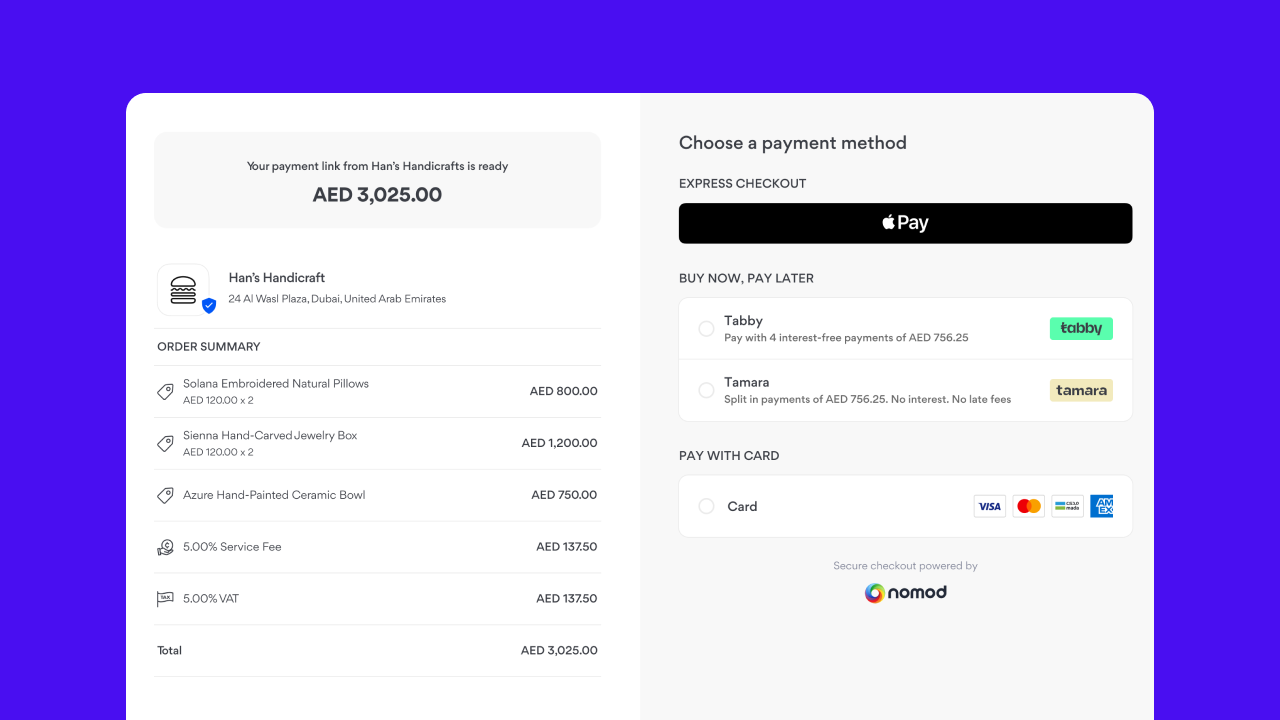Click the Sienna Hand-Carved Jewelry Box item name

coord(270,435)
